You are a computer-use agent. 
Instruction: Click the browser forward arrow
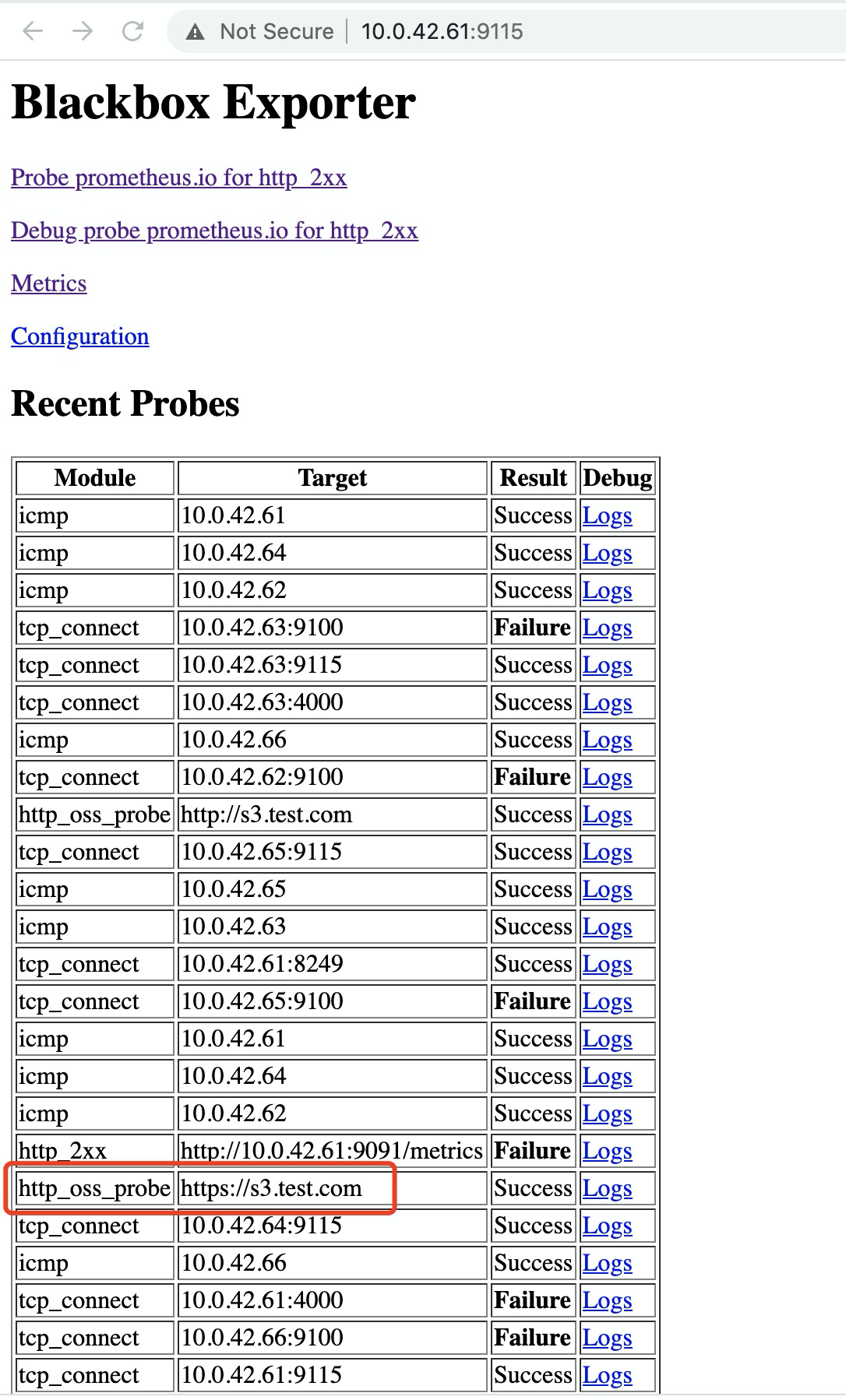coord(82,31)
